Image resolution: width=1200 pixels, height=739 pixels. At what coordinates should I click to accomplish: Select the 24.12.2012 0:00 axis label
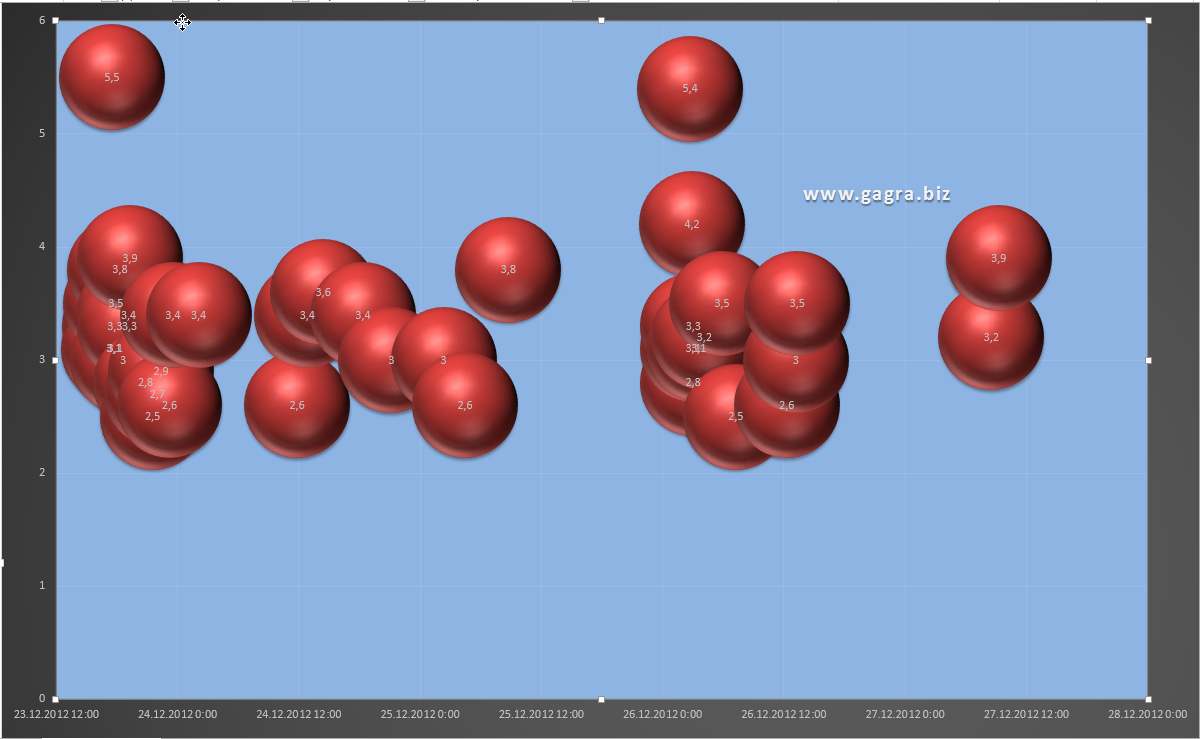[178, 715]
